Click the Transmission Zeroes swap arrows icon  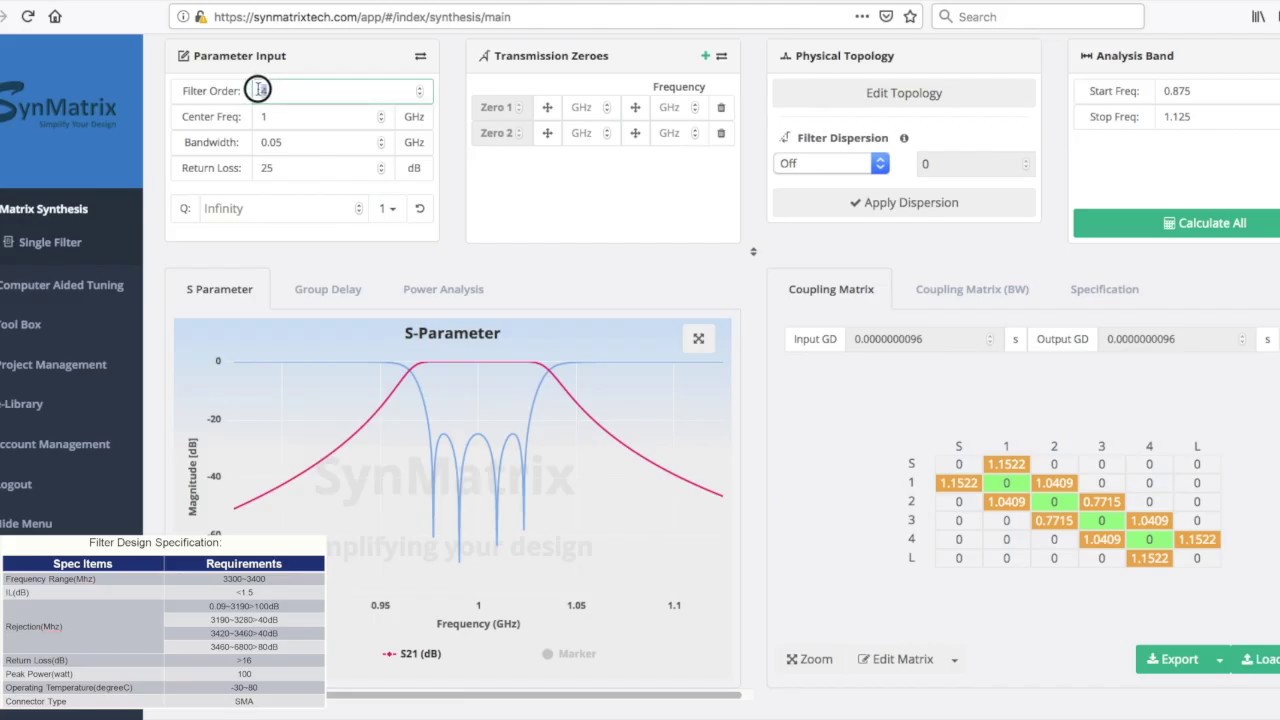click(721, 56)
